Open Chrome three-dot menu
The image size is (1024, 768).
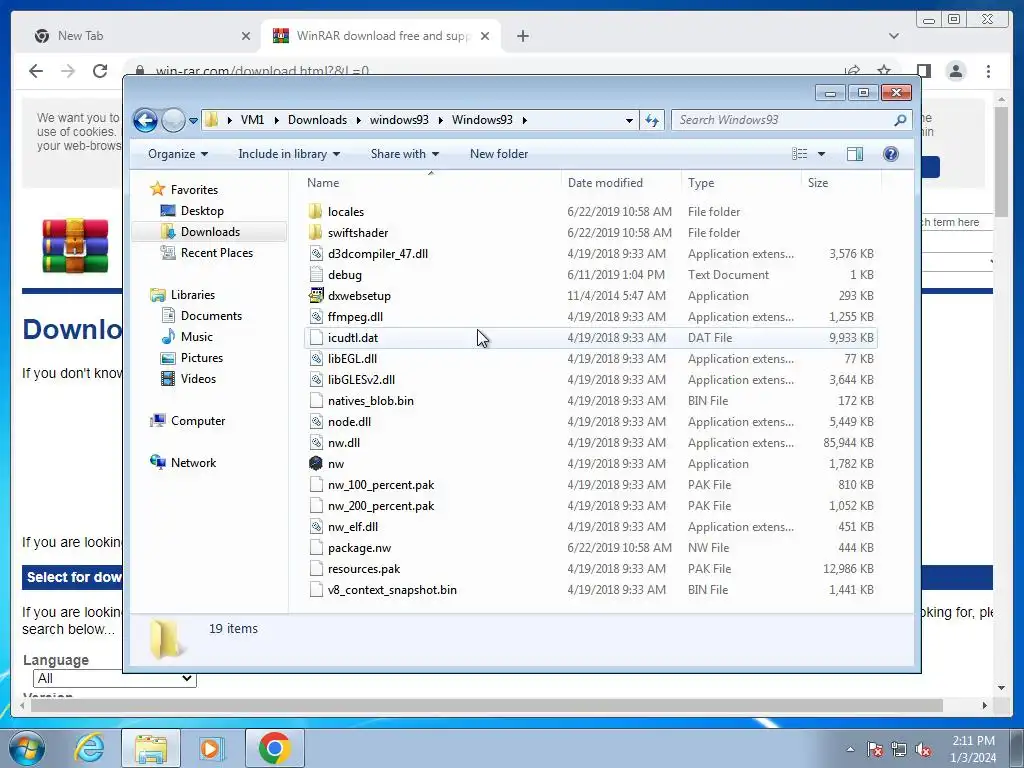(x=988, y=71)
